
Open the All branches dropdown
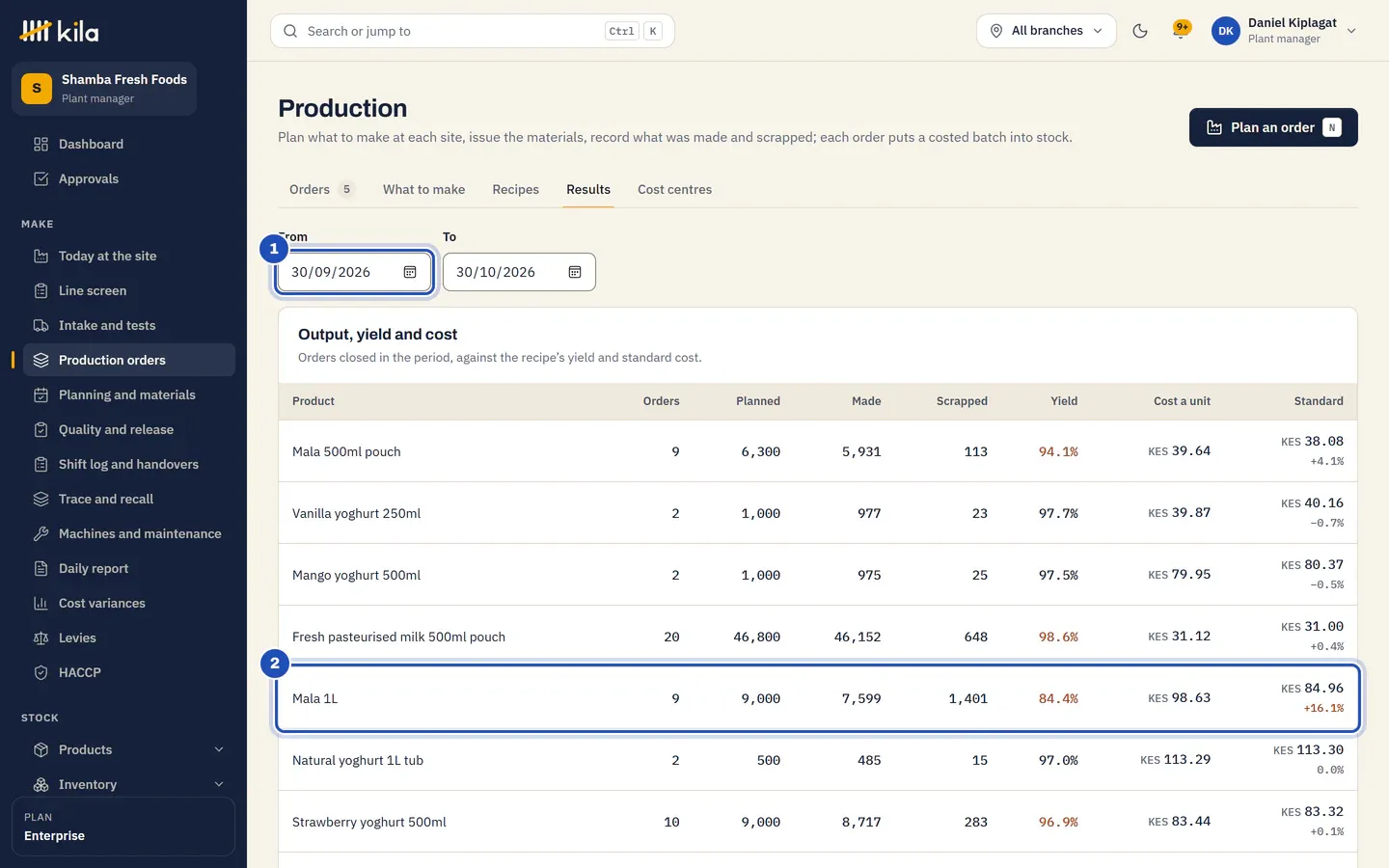click(1047, 31)
